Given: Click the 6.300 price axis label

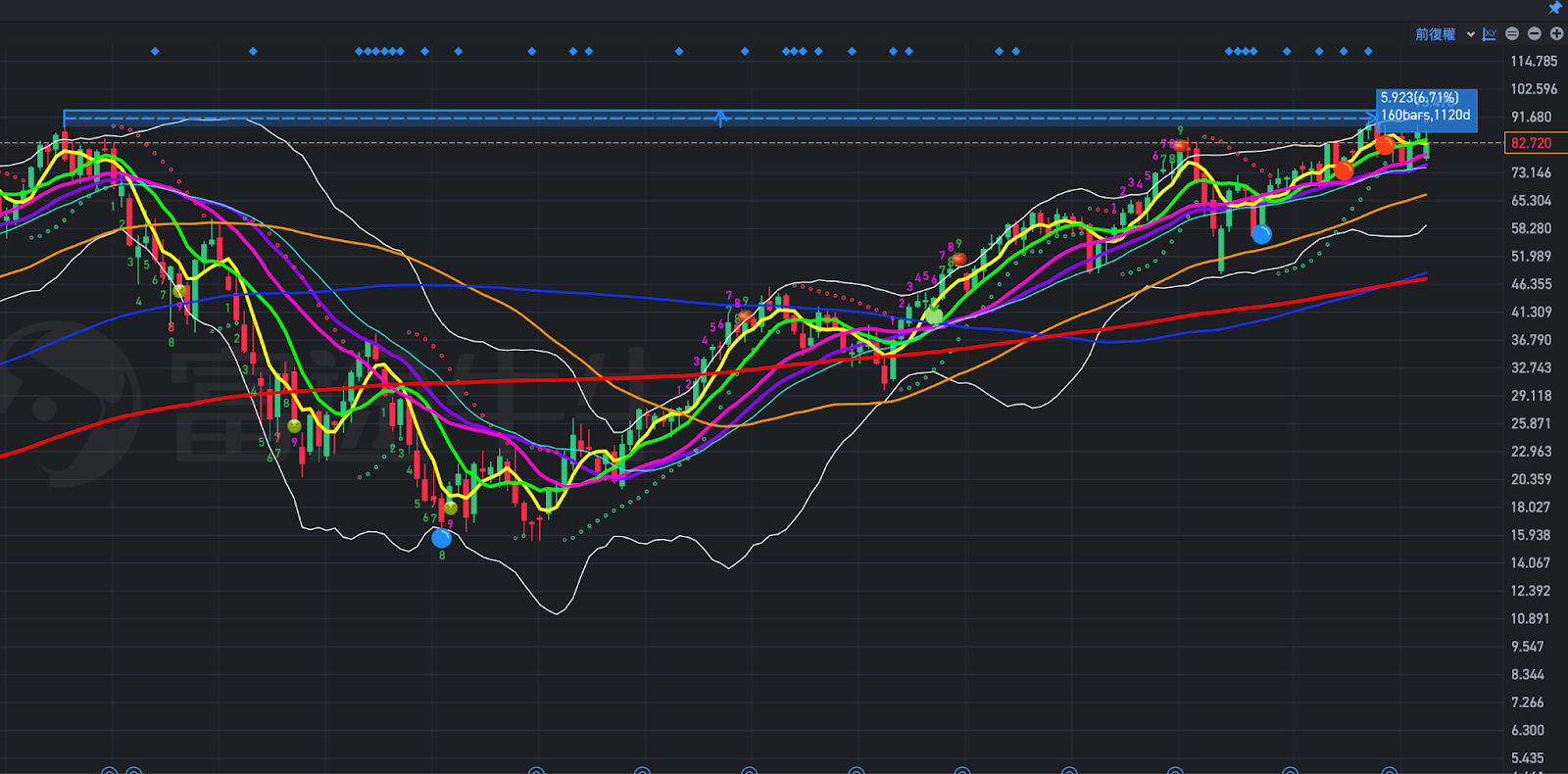Looking at the screenshot, I should (1528, 731).
